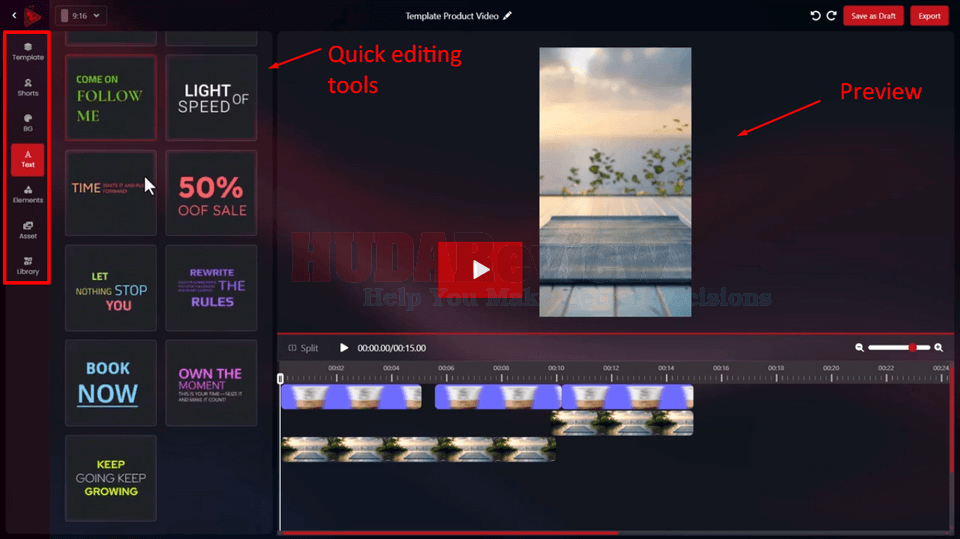Expand the 9:16 aspect ratio dropdown

pos(82,16)
